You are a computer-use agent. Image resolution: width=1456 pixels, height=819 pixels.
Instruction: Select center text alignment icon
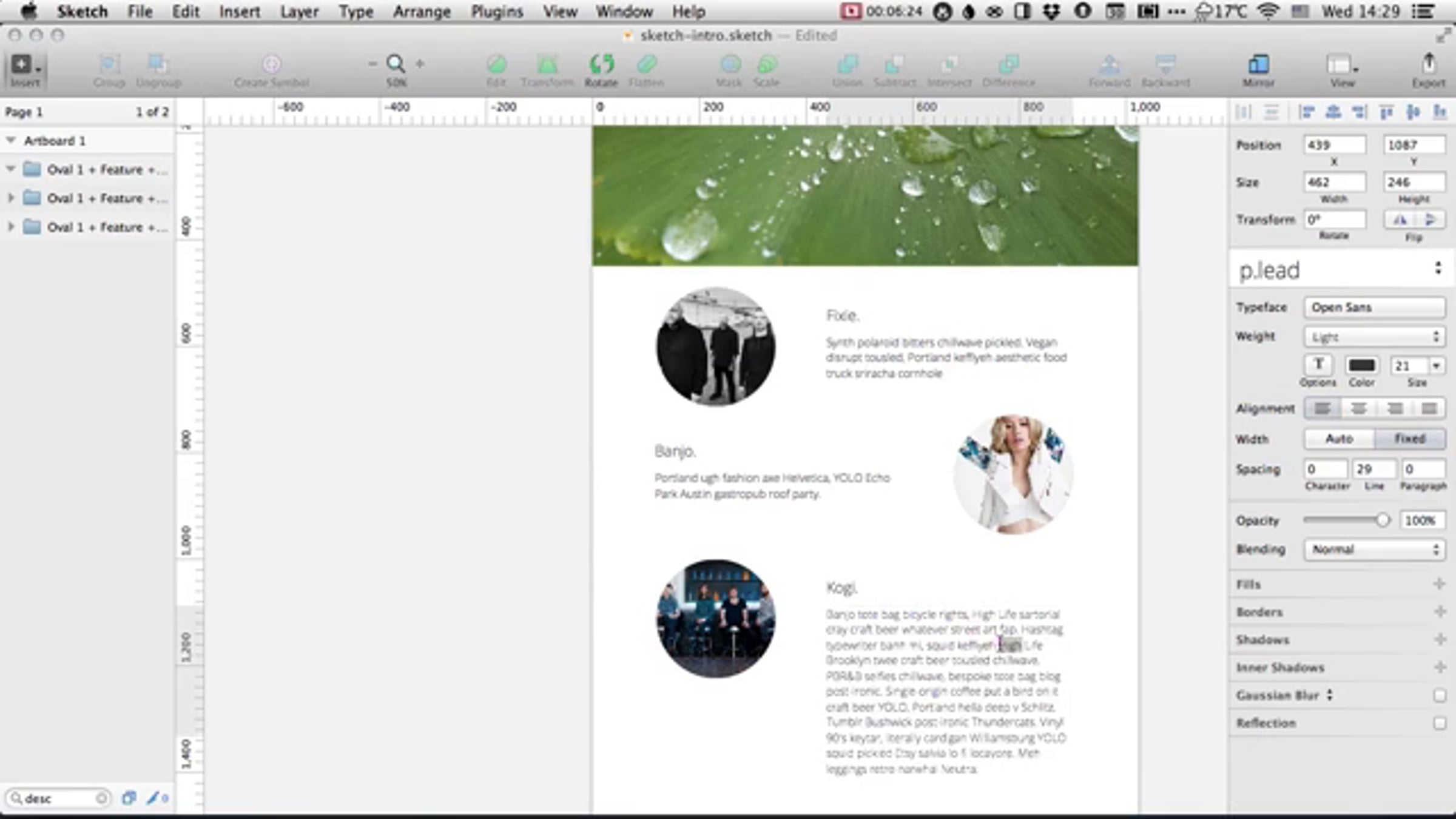(1358, 409)
